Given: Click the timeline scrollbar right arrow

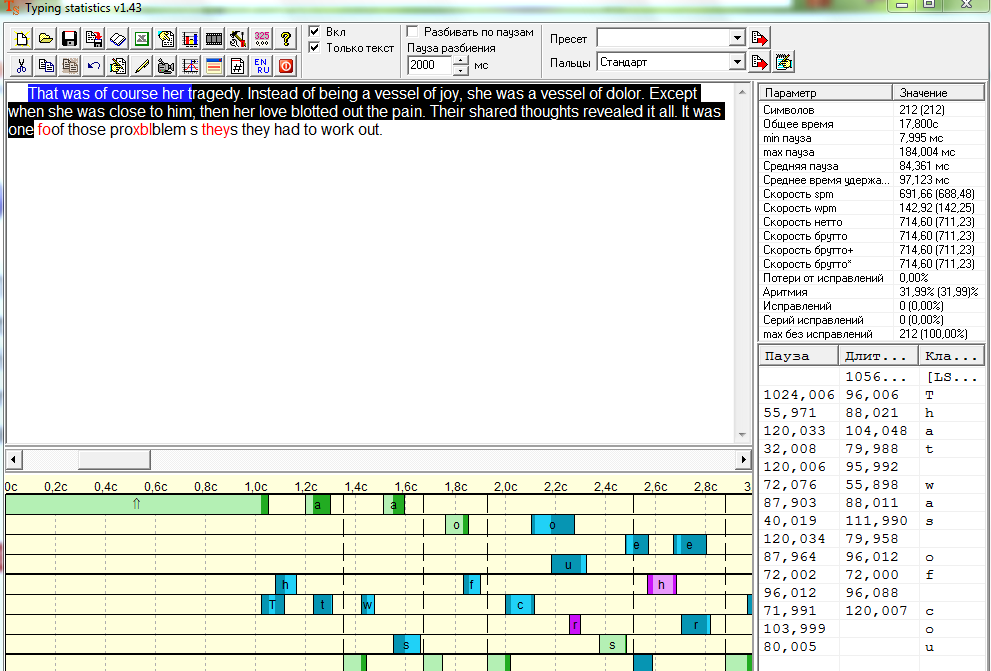Looking at the screenshot, I should [744, 459].
